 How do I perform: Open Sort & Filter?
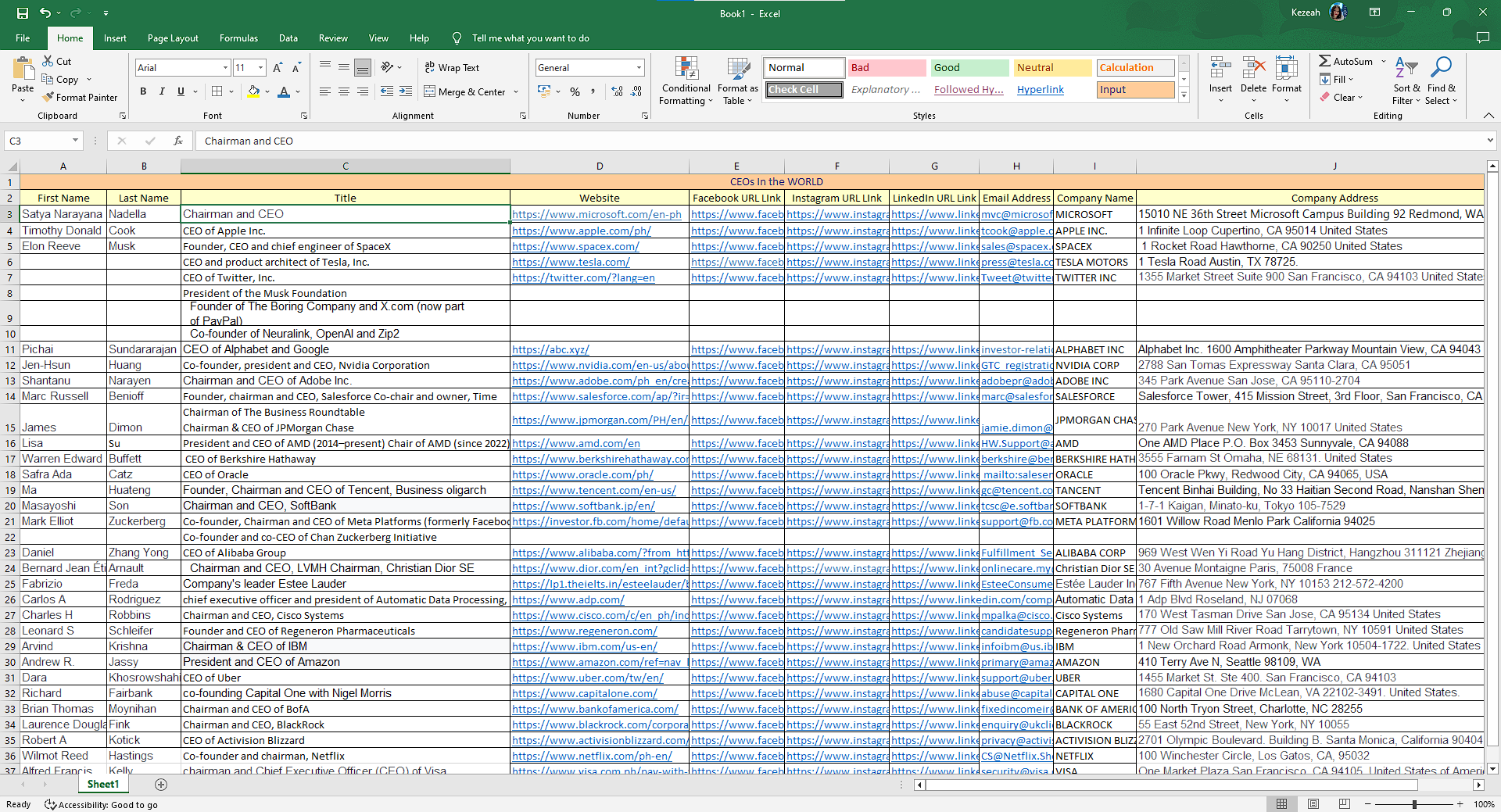point(1406,80)
